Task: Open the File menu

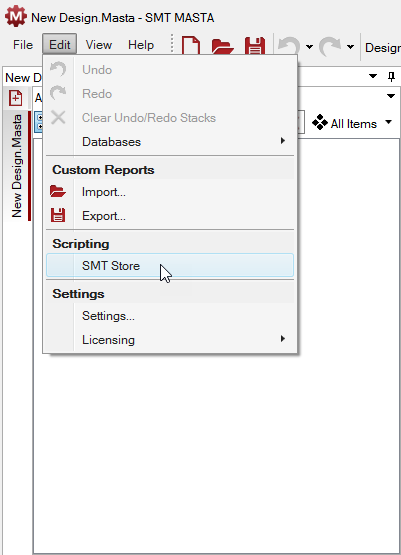Action: click(x=23, y=45)
